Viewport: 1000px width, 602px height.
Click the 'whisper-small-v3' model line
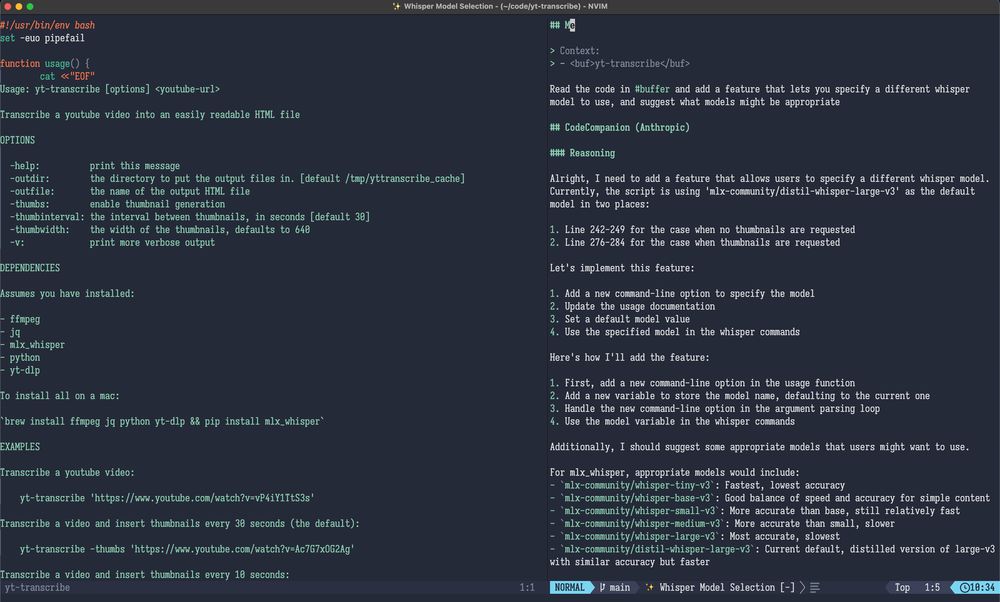coord(754,511)
